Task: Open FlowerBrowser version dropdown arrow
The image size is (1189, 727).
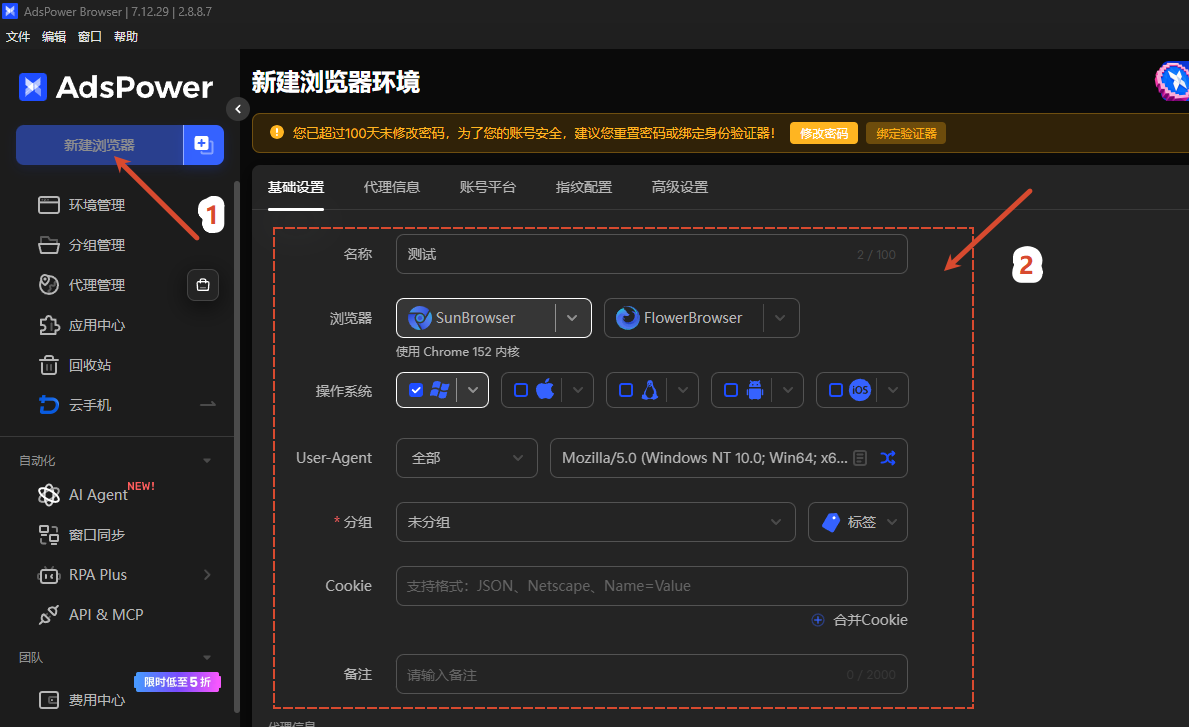Action: point(780,318)
